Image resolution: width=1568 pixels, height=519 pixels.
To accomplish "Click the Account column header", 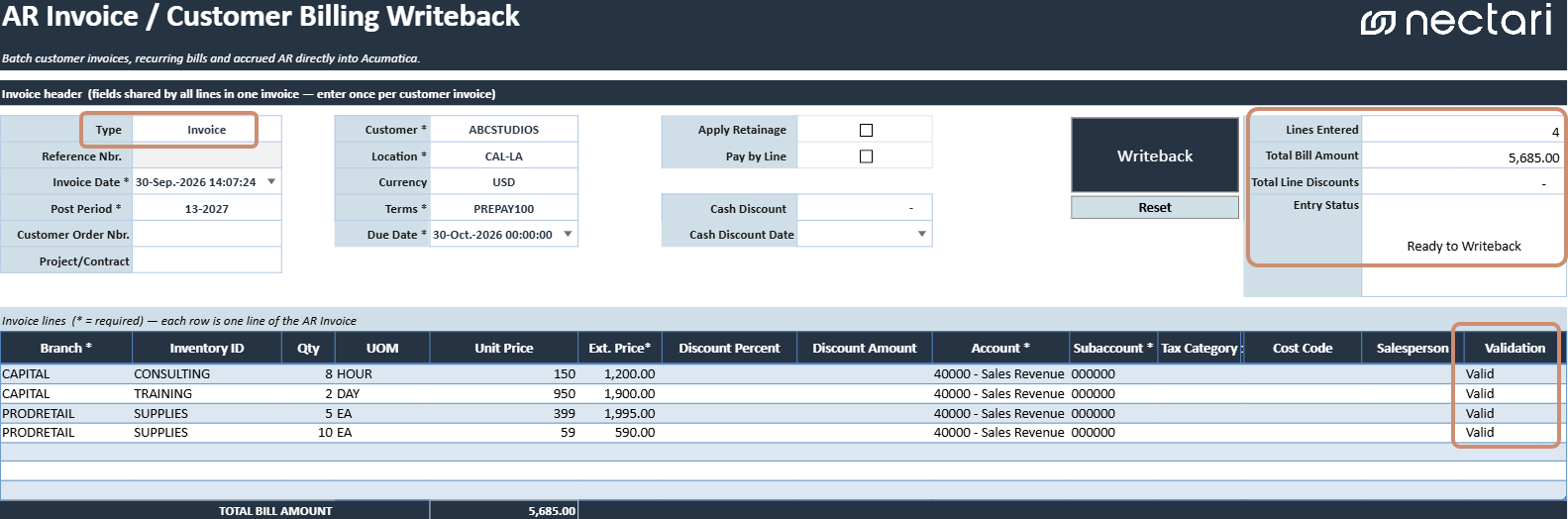I will [x=1000, y=348].
